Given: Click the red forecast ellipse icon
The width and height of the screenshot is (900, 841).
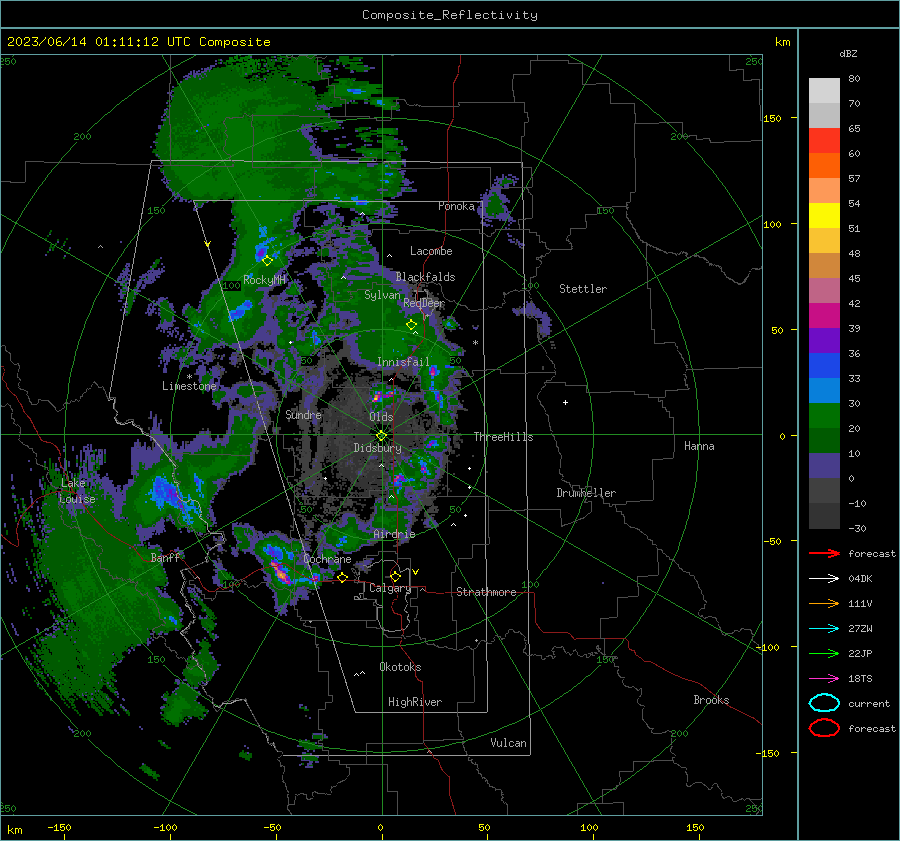Looking at the screenshot, I should 824,728.
